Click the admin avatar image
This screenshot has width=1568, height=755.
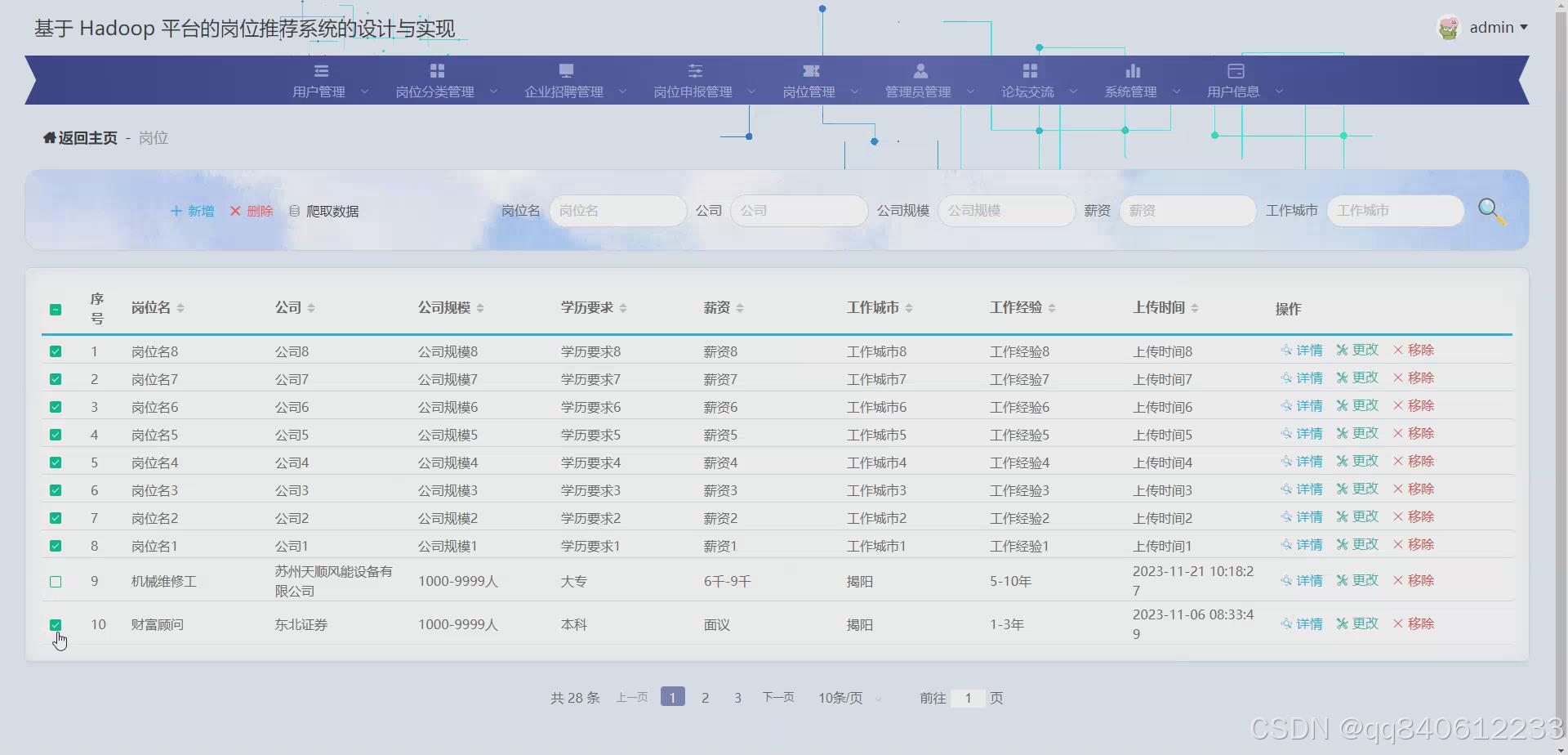click(x=1449, y=28)
